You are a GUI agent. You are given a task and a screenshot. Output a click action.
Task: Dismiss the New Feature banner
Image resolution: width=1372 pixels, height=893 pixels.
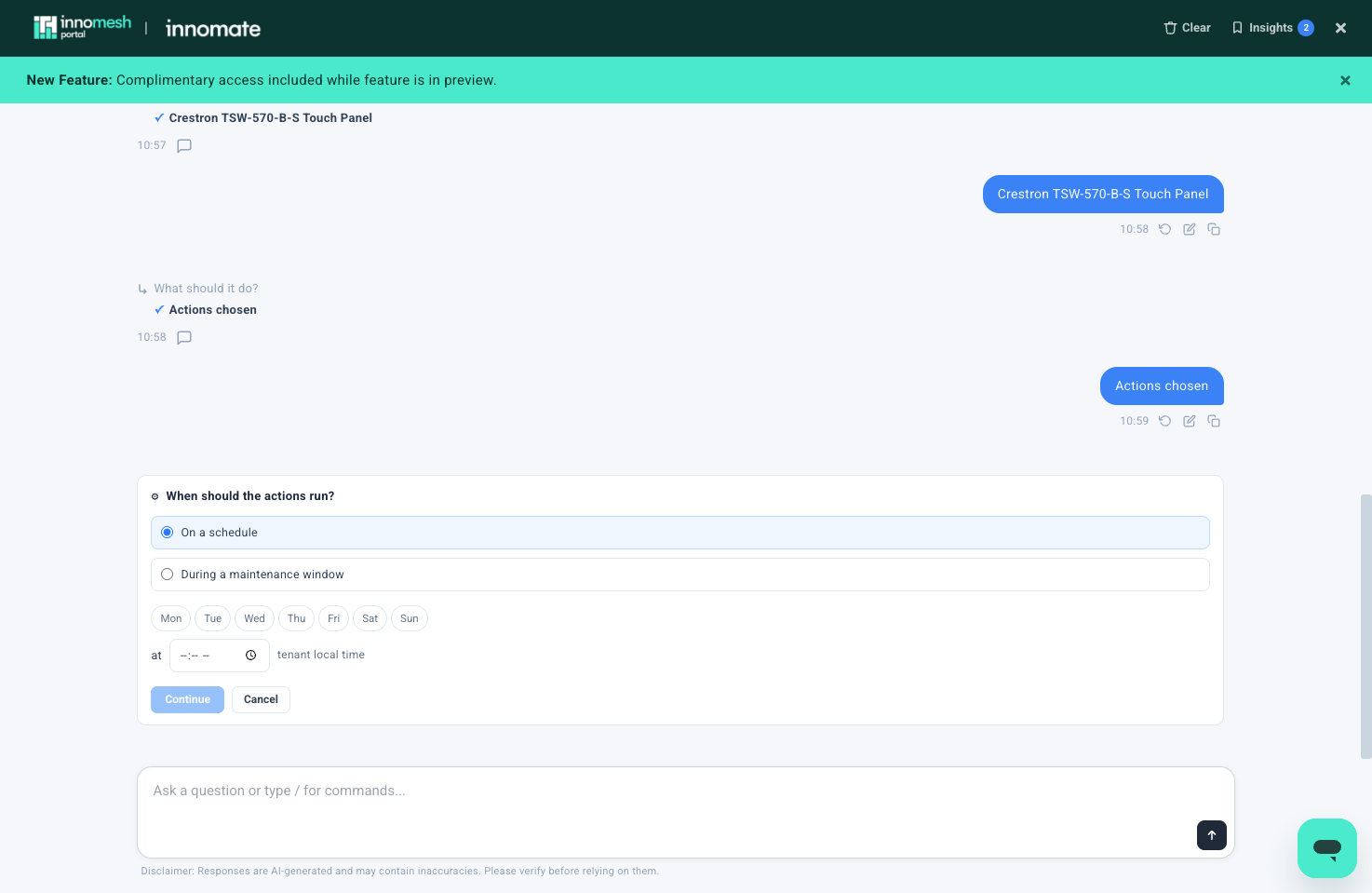pyautogui.click(x=1345, y=80)
